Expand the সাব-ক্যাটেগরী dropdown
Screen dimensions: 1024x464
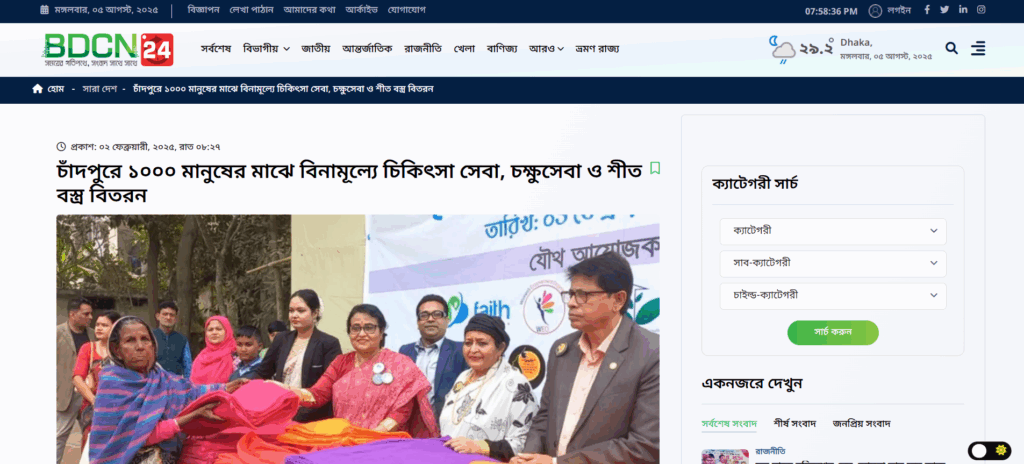(x=833, y=263)
